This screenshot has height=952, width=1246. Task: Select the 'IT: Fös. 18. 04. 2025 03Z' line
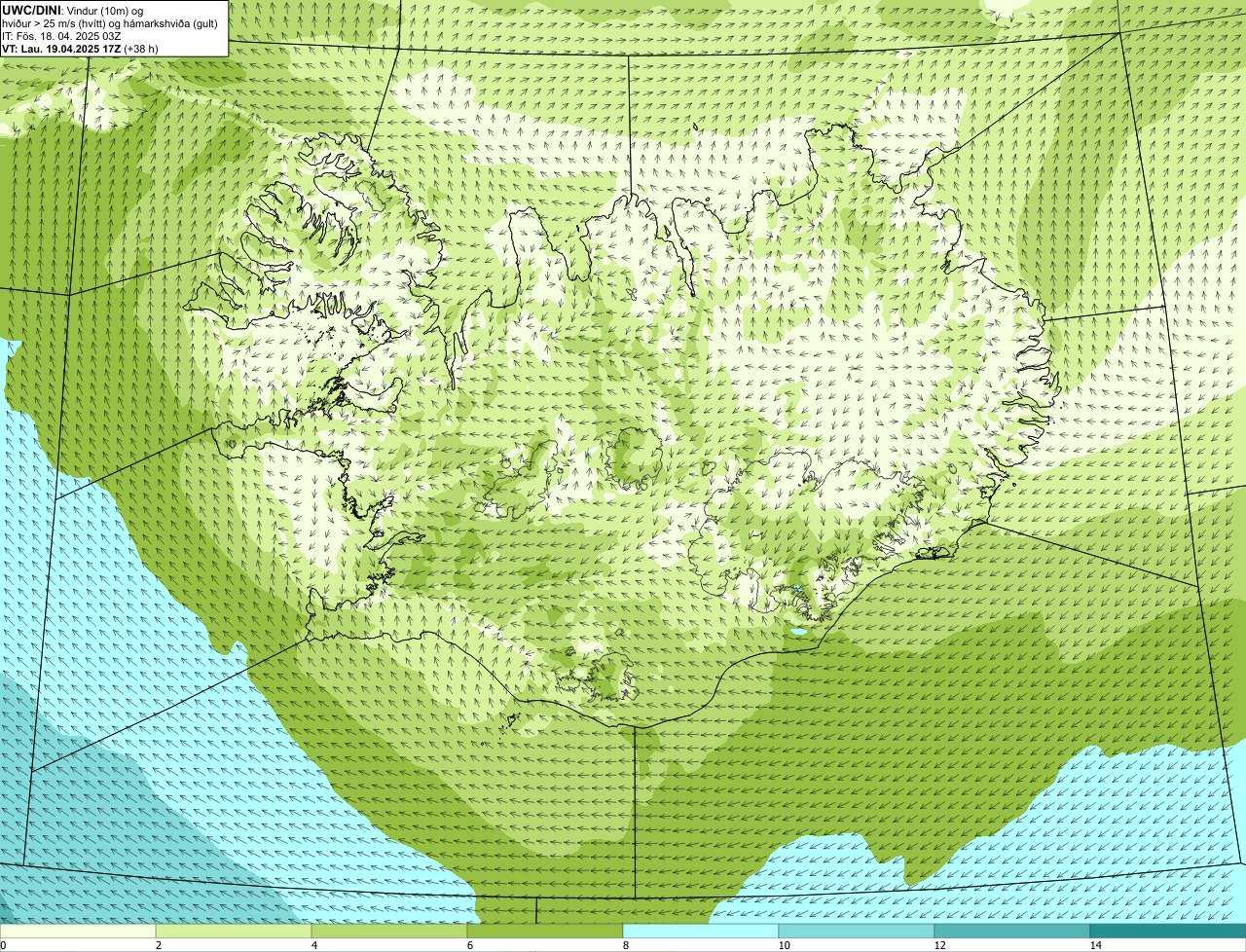pyautogui.click(x=61, y=36)
